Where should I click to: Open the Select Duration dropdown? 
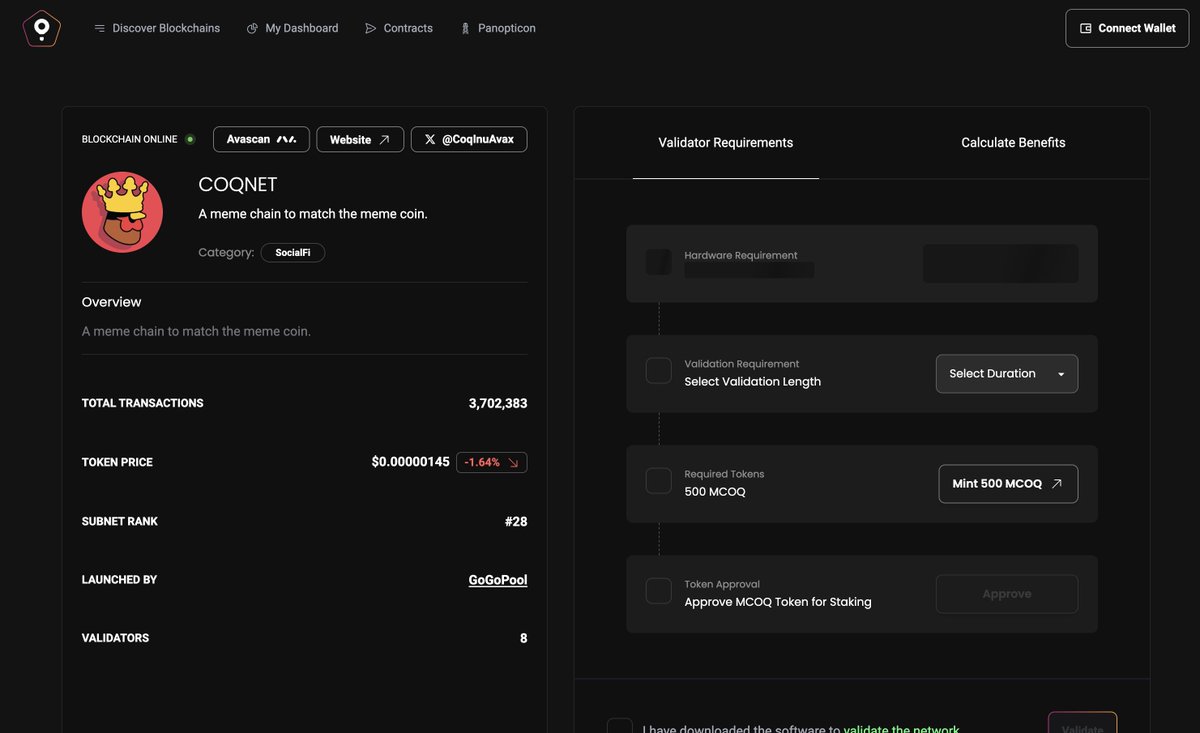point(1007,374)
